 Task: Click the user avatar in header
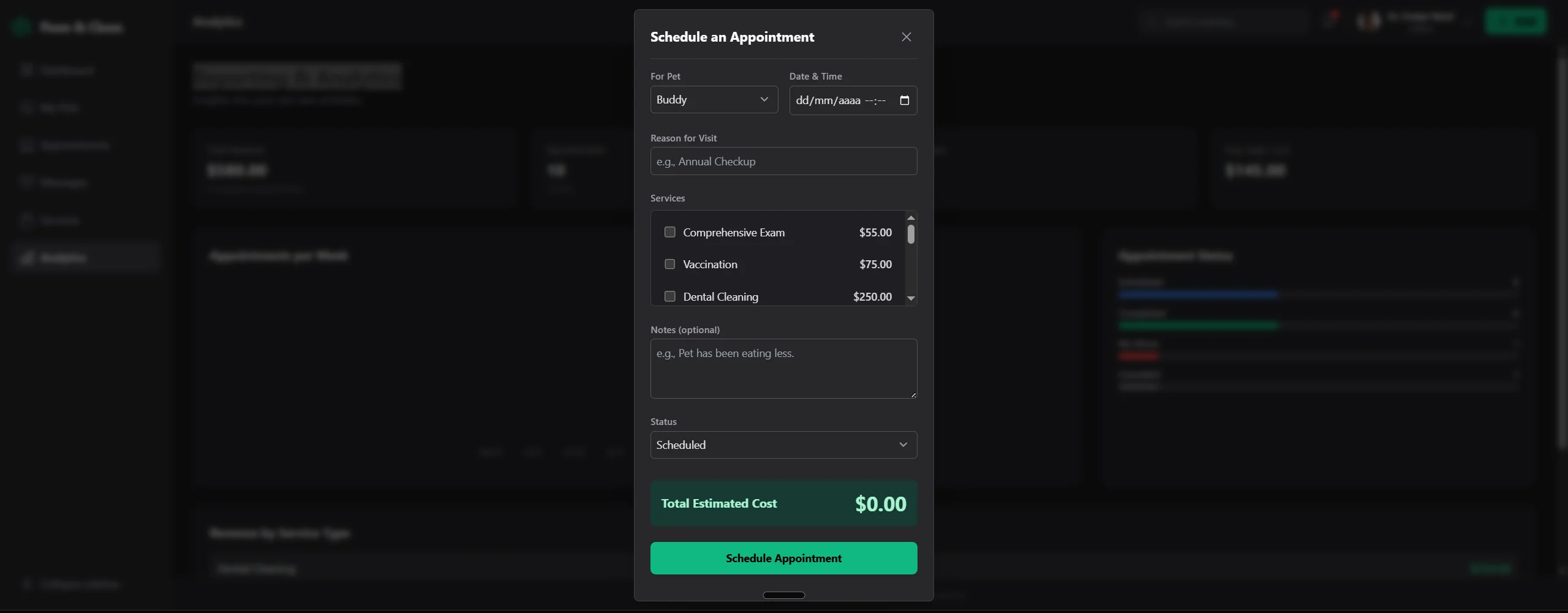point(1369,21)
